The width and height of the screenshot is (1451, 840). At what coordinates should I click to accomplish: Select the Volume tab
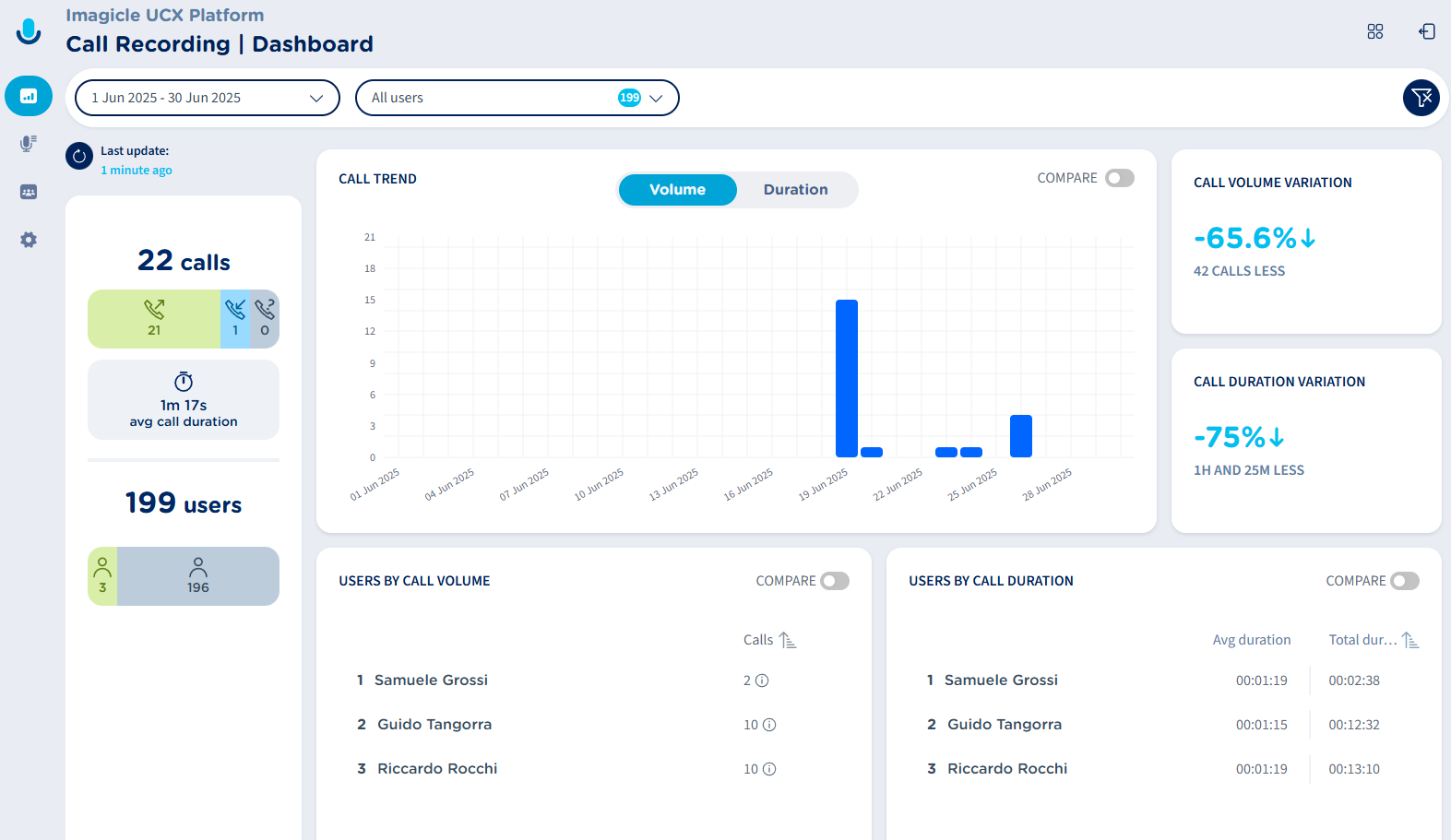click(677, 190)
